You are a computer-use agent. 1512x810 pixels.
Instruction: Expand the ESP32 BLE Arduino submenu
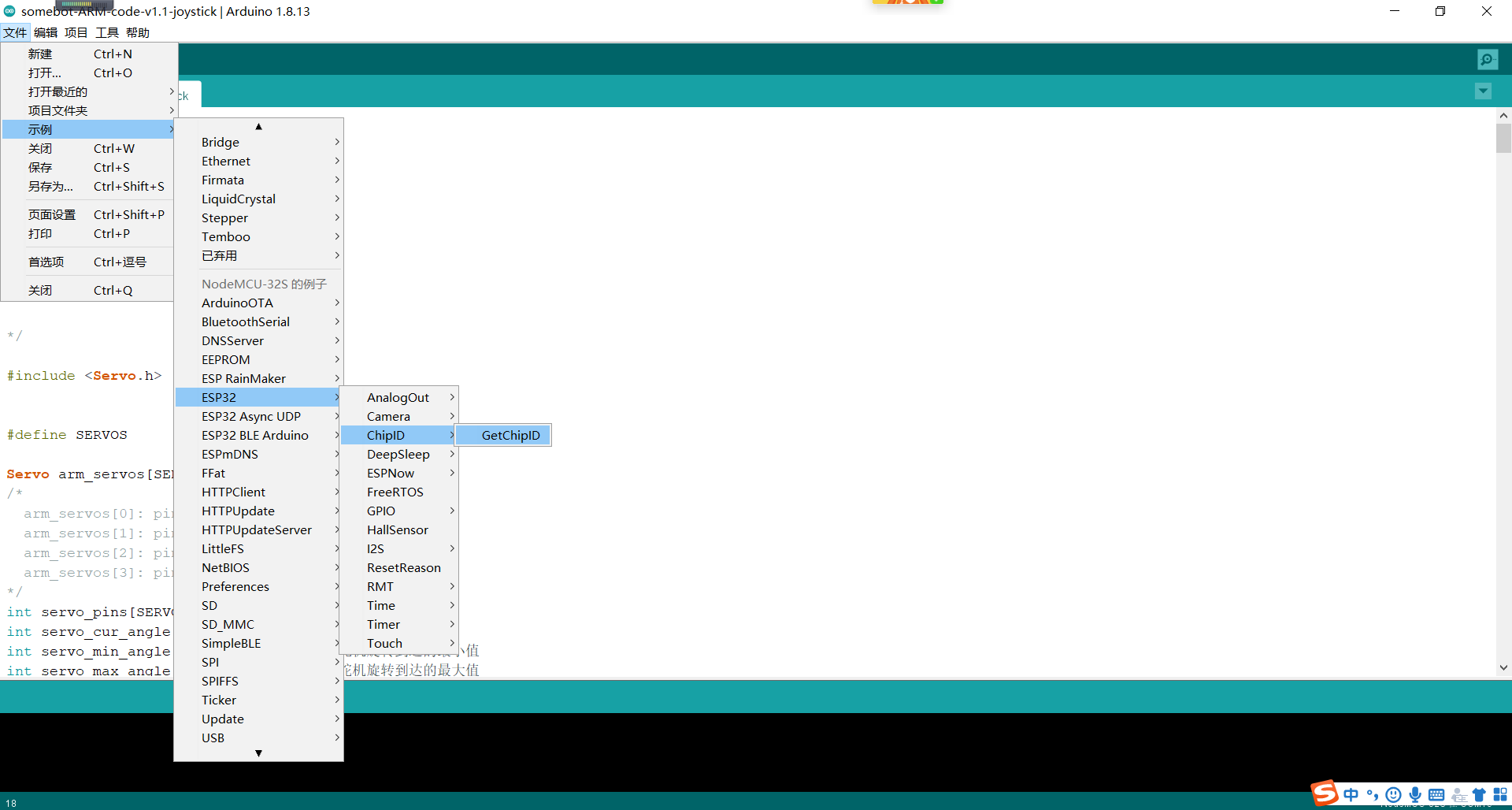[x=254, y=435]
